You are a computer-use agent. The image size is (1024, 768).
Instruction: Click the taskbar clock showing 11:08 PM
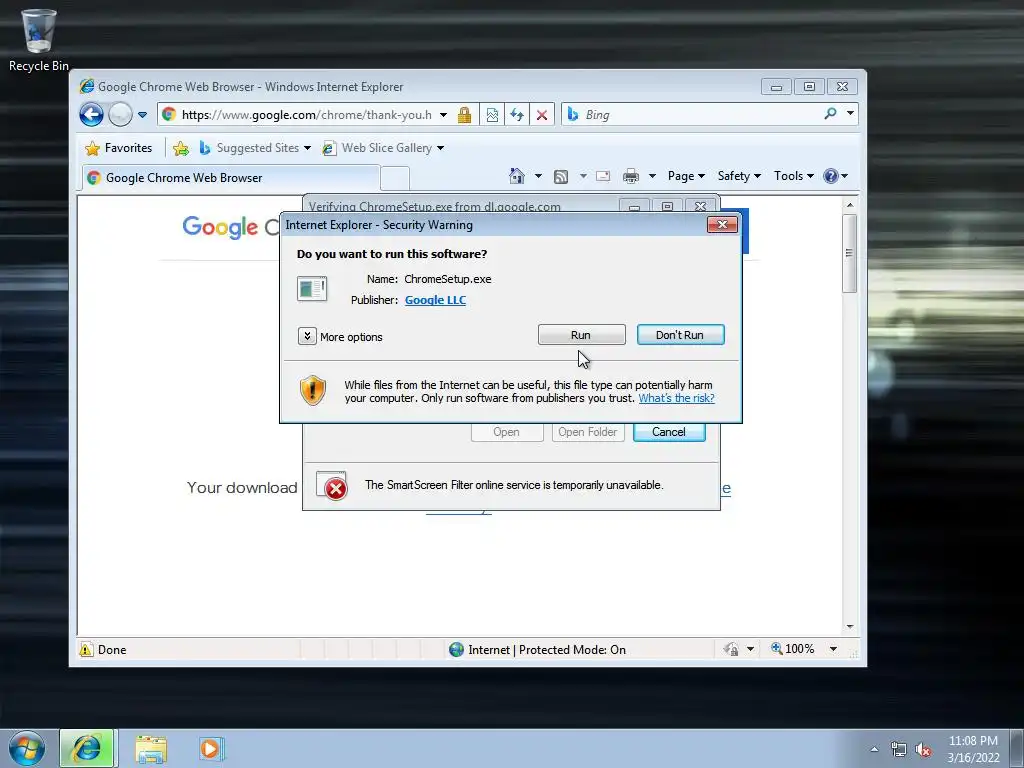(x=973, y=749)
